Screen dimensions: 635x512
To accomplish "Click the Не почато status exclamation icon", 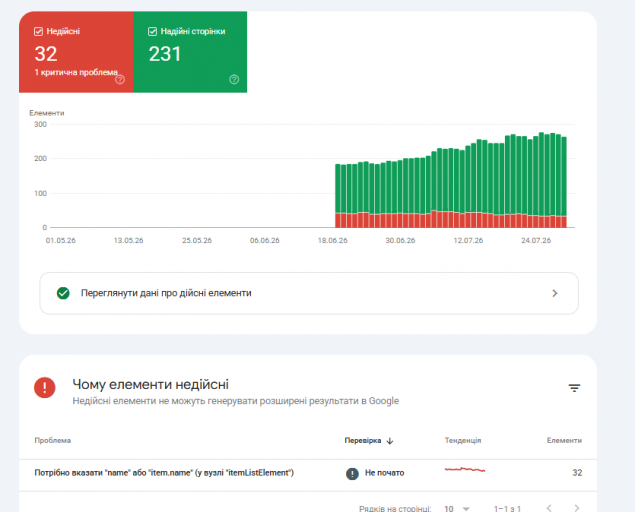I will coord(352,473).
